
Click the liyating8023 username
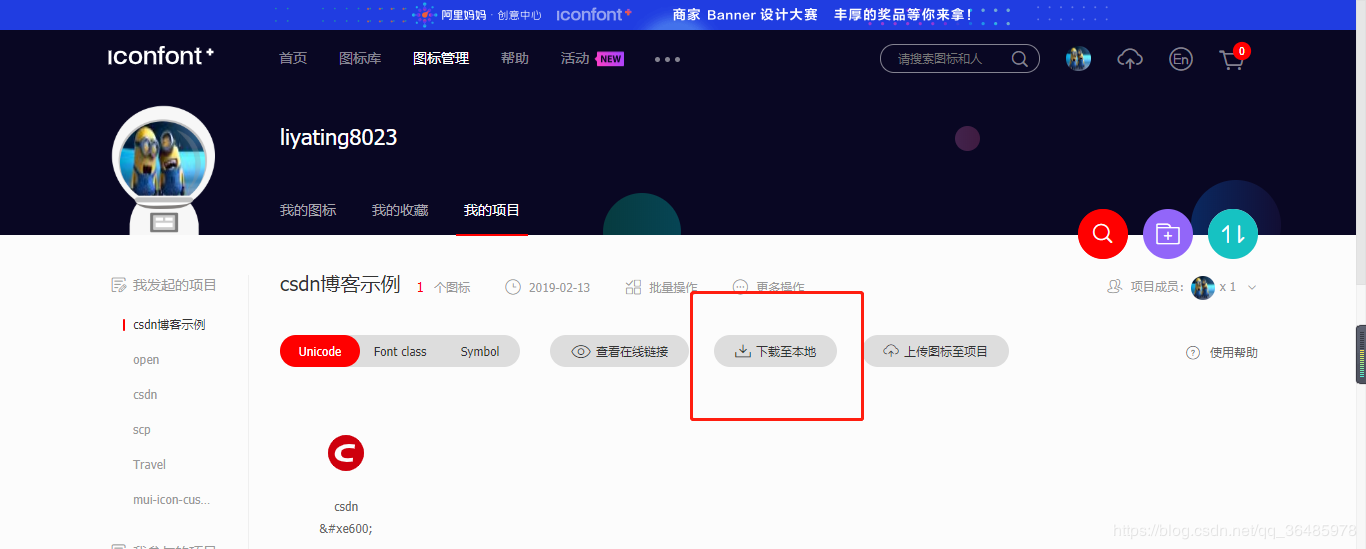pos(339,138)
